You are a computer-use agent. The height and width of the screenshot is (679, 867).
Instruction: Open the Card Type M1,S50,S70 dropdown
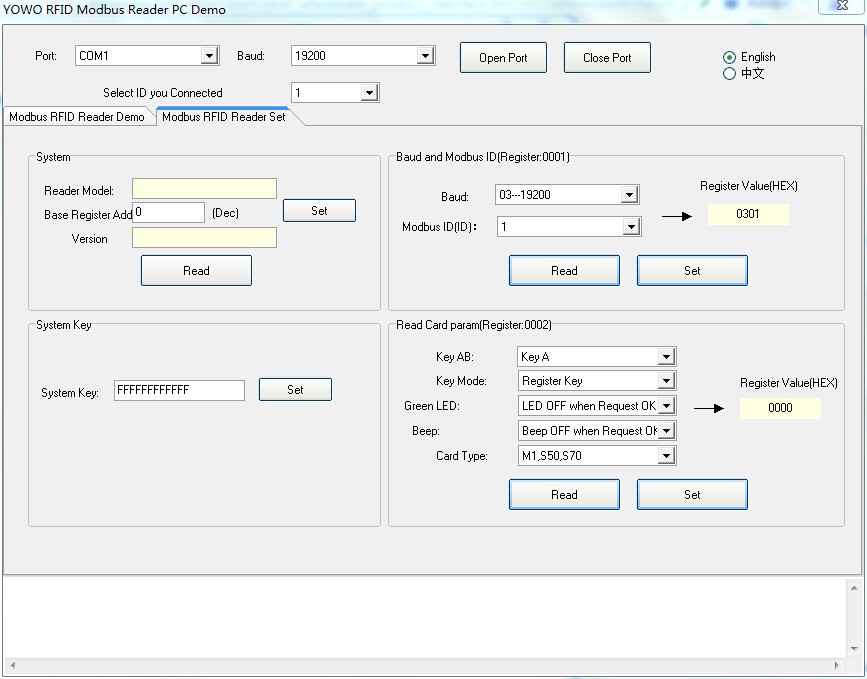[x=666, y=456]
